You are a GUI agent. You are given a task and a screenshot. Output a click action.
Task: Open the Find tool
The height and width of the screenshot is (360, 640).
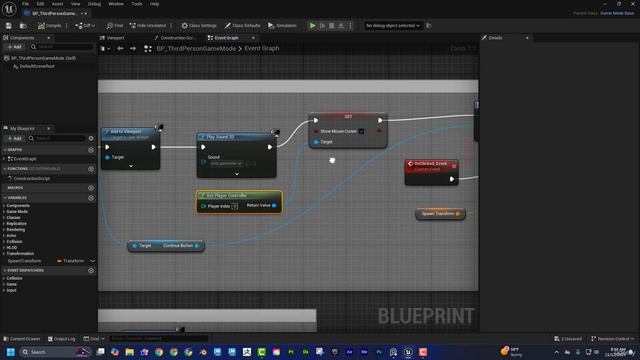point(115,26)
